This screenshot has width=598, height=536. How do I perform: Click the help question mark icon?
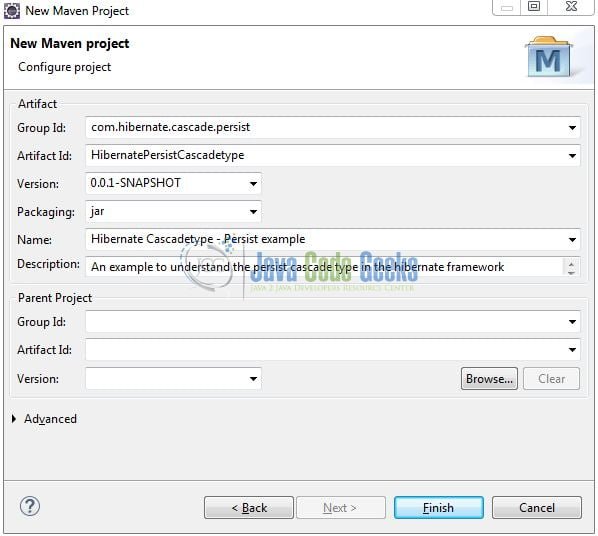(29, 506)
